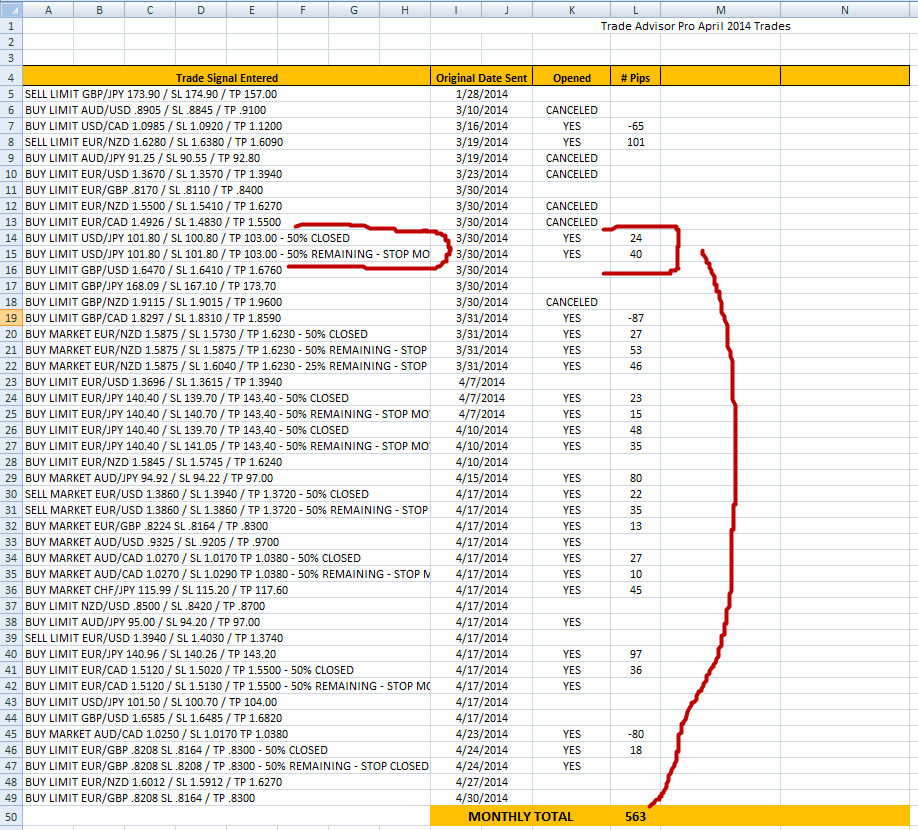Click the BUY MARKET CHF/JPY 115.99 trade cell
Viewport: 918px width, 830px height.
pyautogui.click(x=227, y=590)
